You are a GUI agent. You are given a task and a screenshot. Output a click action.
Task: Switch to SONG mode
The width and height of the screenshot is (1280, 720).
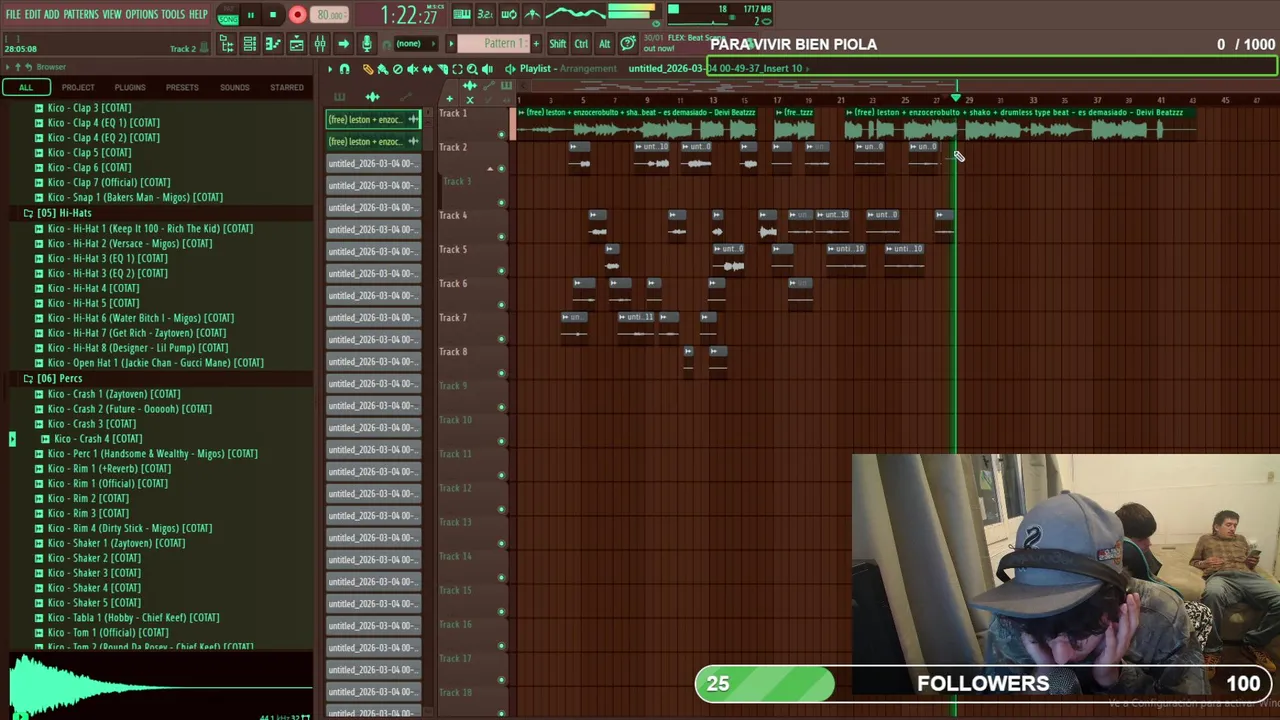pos(228,20)
